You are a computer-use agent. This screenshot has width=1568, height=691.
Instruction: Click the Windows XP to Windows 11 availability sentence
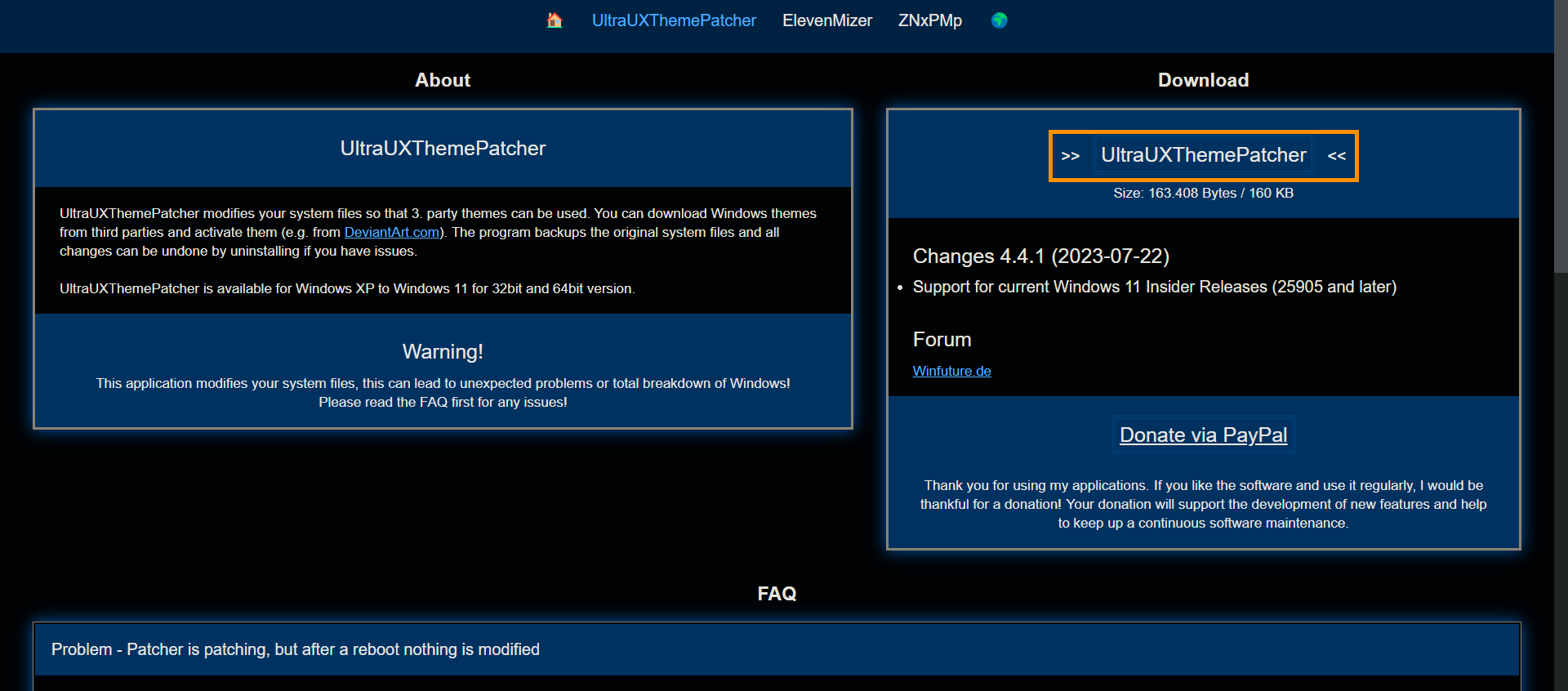[x=347, y=289]
